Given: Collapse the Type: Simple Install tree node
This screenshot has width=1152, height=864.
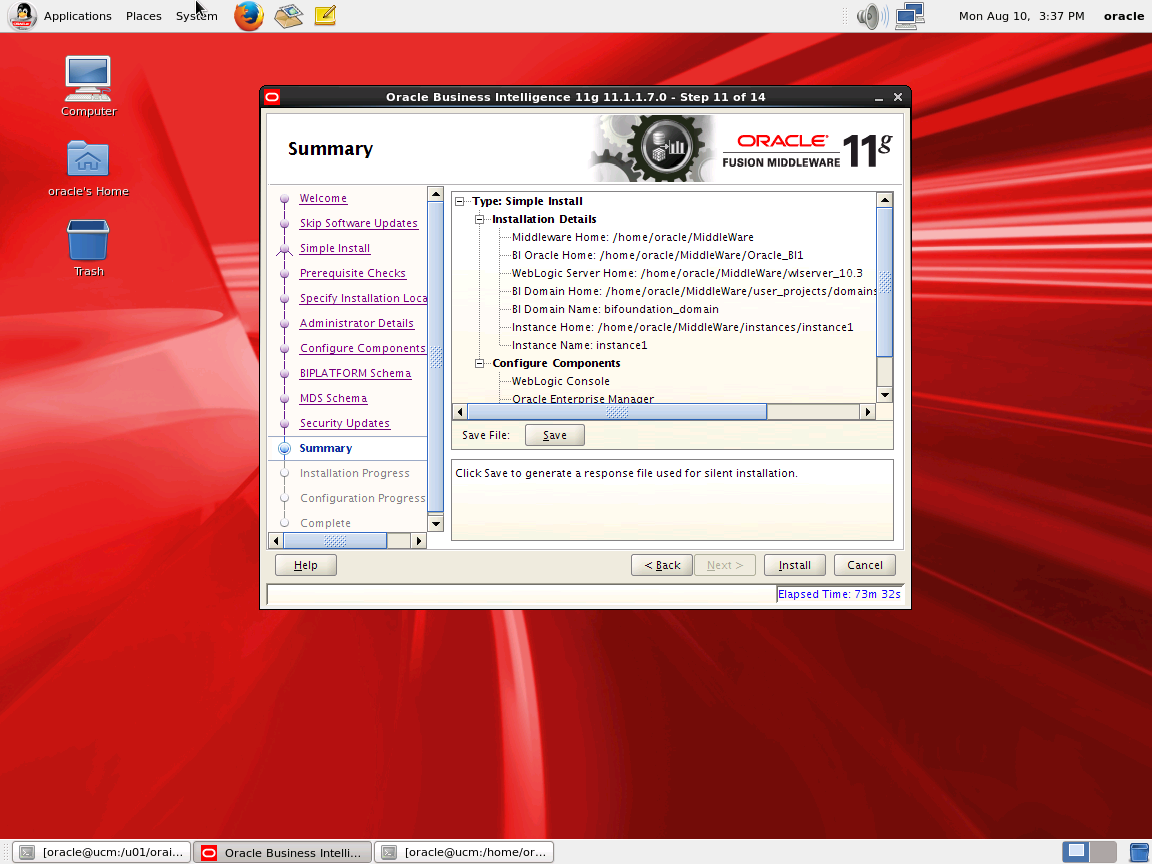Looking at the screenshot, I should click(460, 201).
